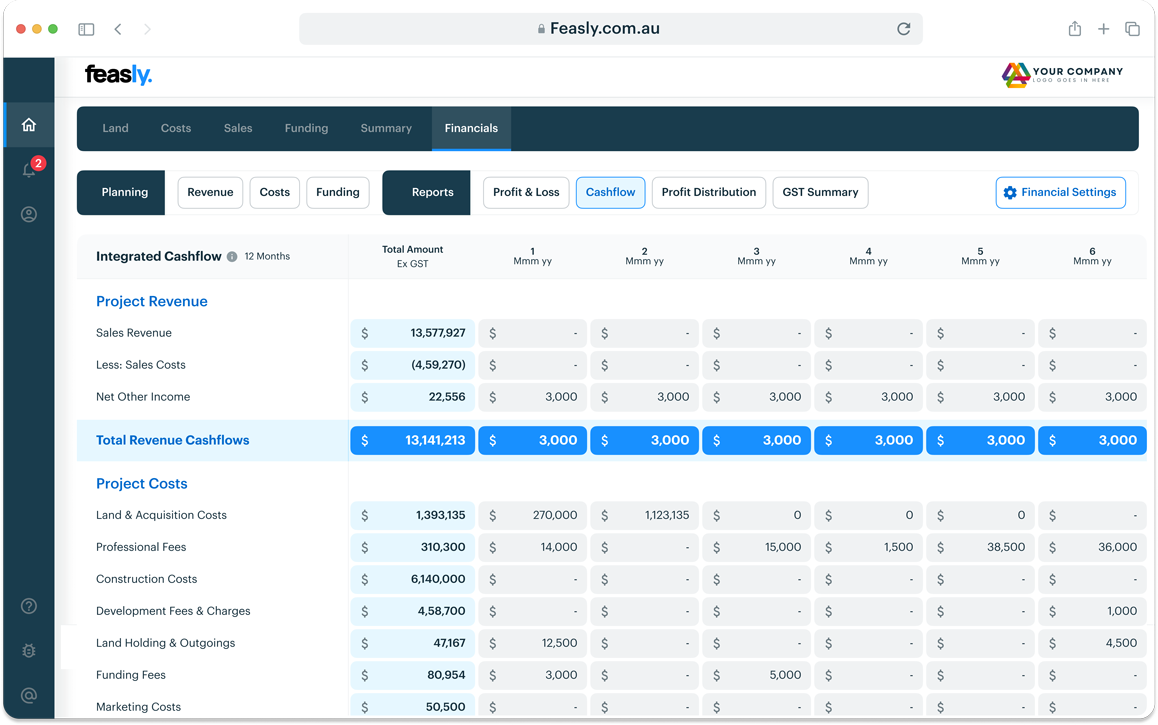
Task: Click the @ contact icon at sidebar bottom
Action: [x=28, y=695]
